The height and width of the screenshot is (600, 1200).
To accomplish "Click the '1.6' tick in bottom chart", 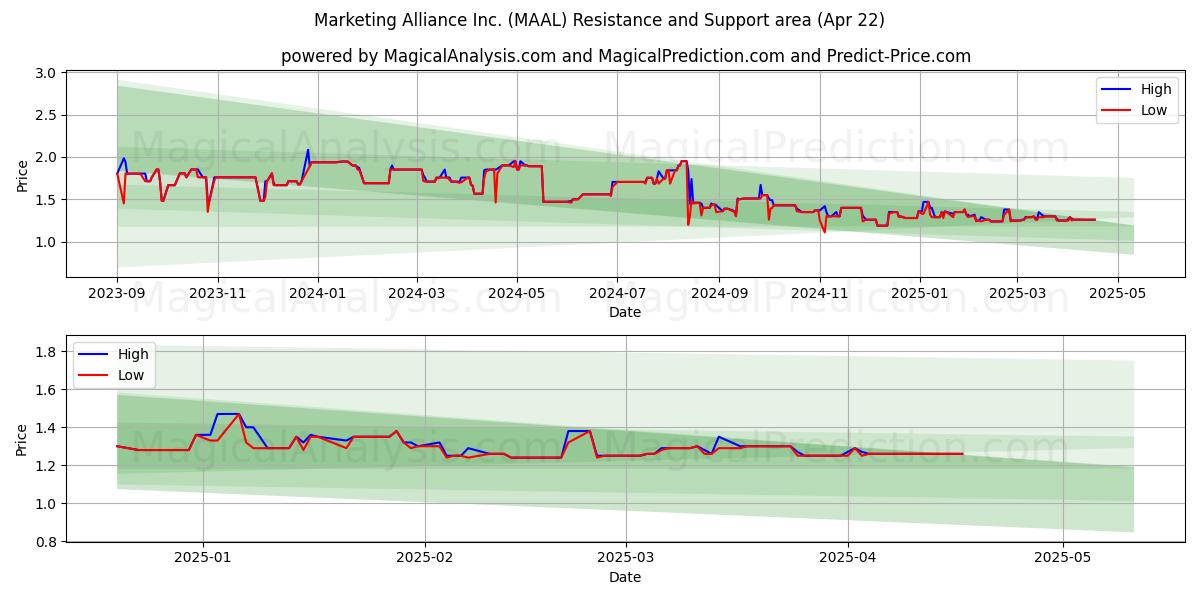I will 45,390.
